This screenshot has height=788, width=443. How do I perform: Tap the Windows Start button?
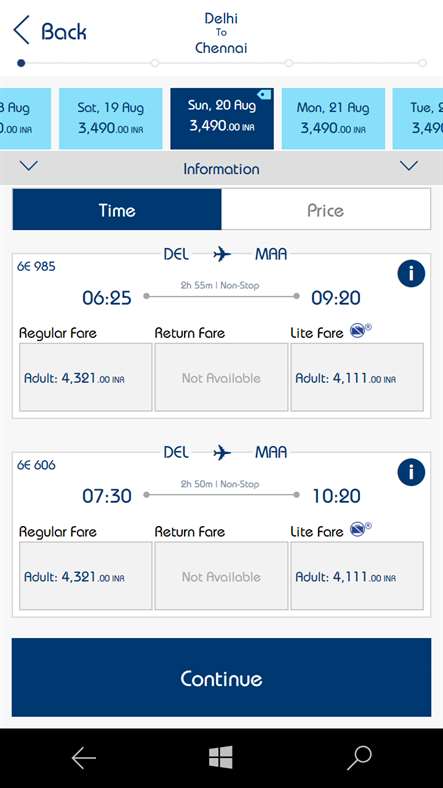tap(221, 757)
